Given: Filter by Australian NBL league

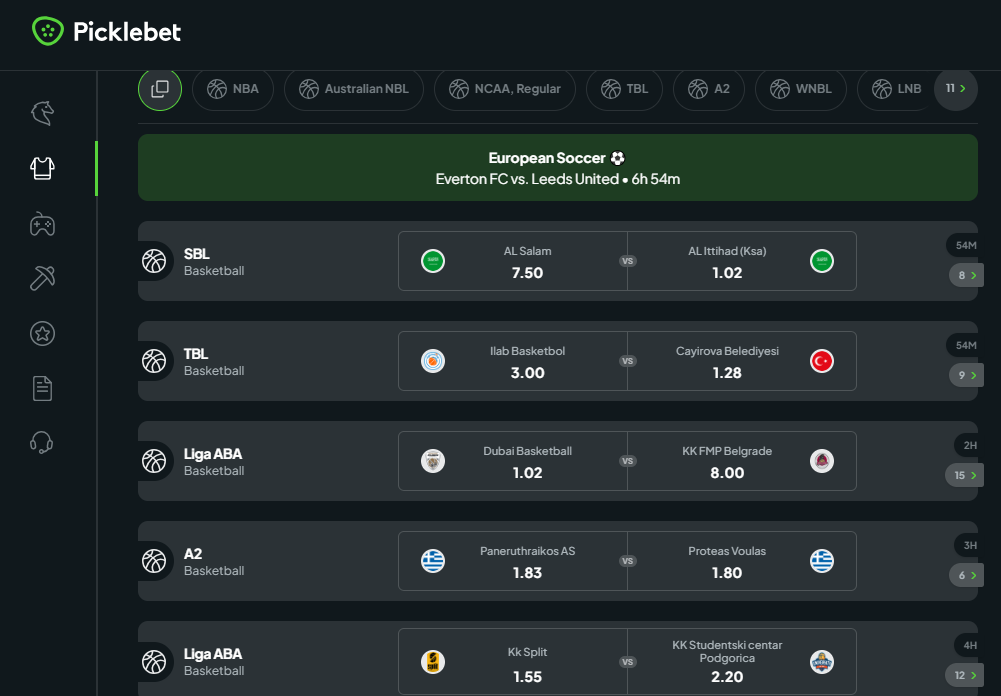Looking at the screenshot, I should point(354,89).
